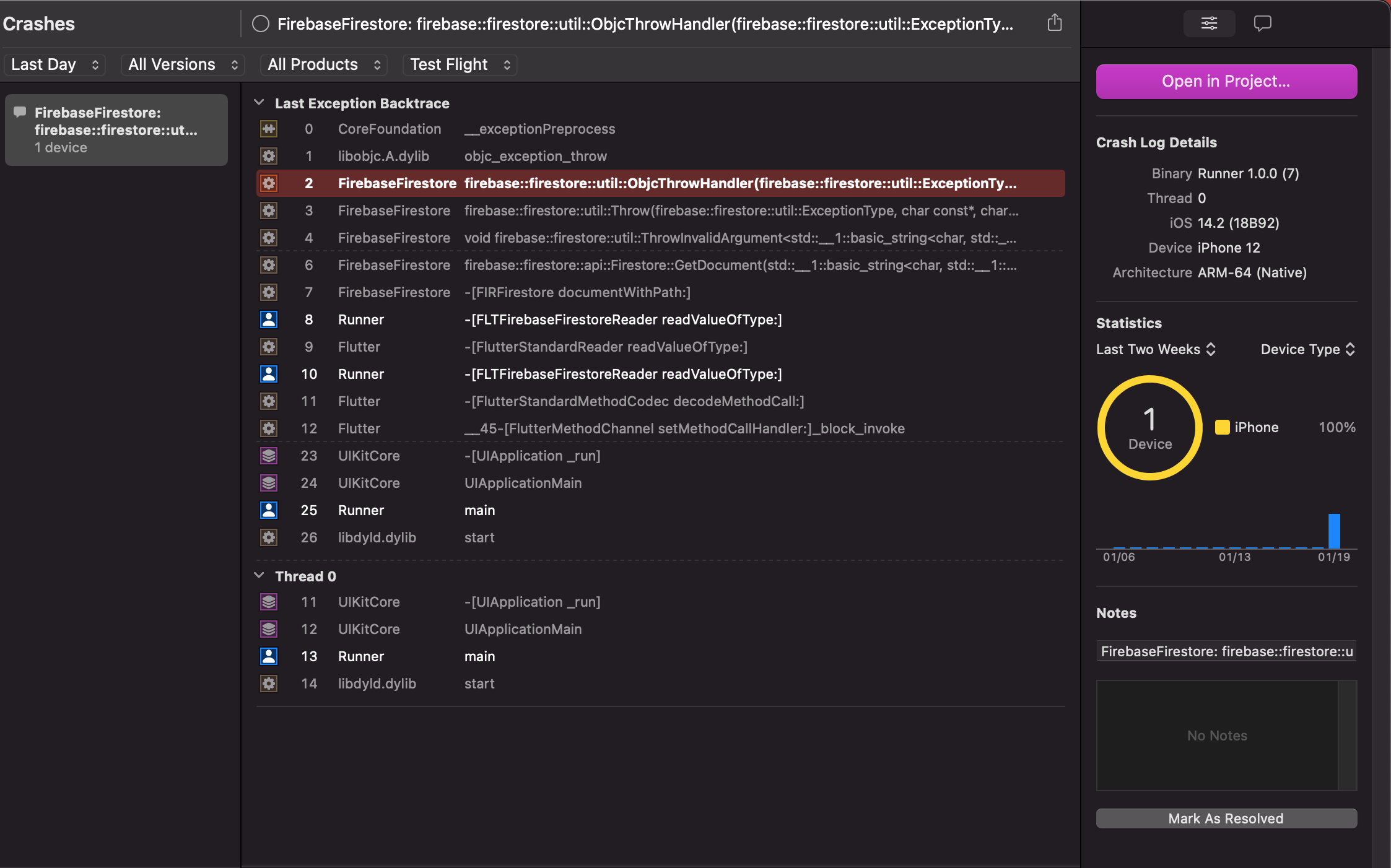Viewport: 1391px width, 868px height.
Task: Open the Test Flight source dropdown
Action: (460, 64)
